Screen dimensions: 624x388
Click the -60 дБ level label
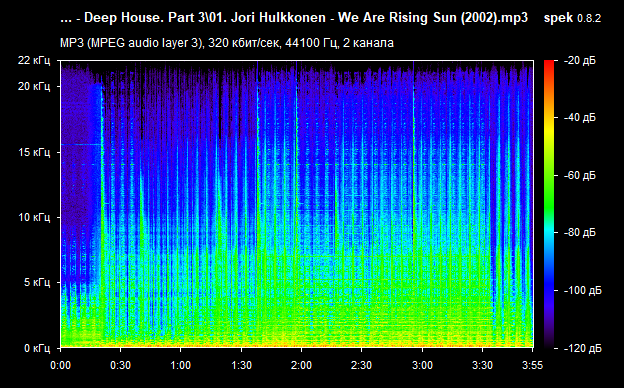pyautogui.click(x=580, y=175)
